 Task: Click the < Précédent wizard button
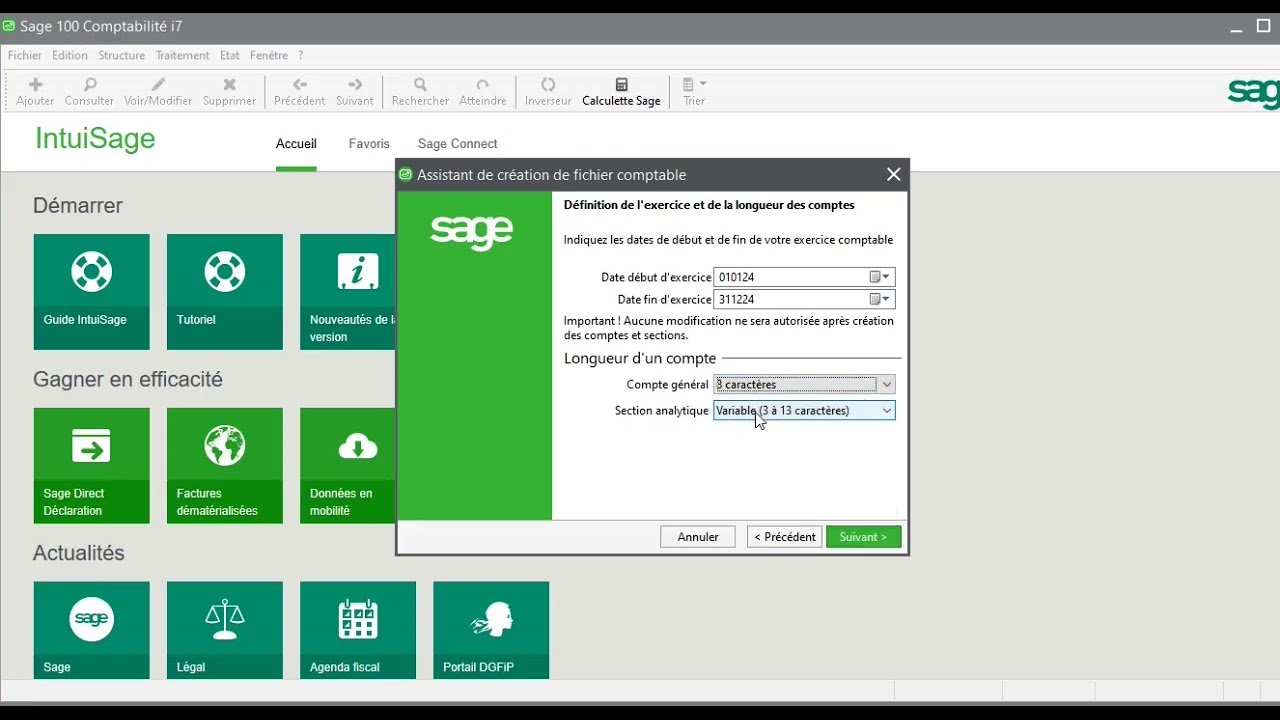tap(785, 537)
